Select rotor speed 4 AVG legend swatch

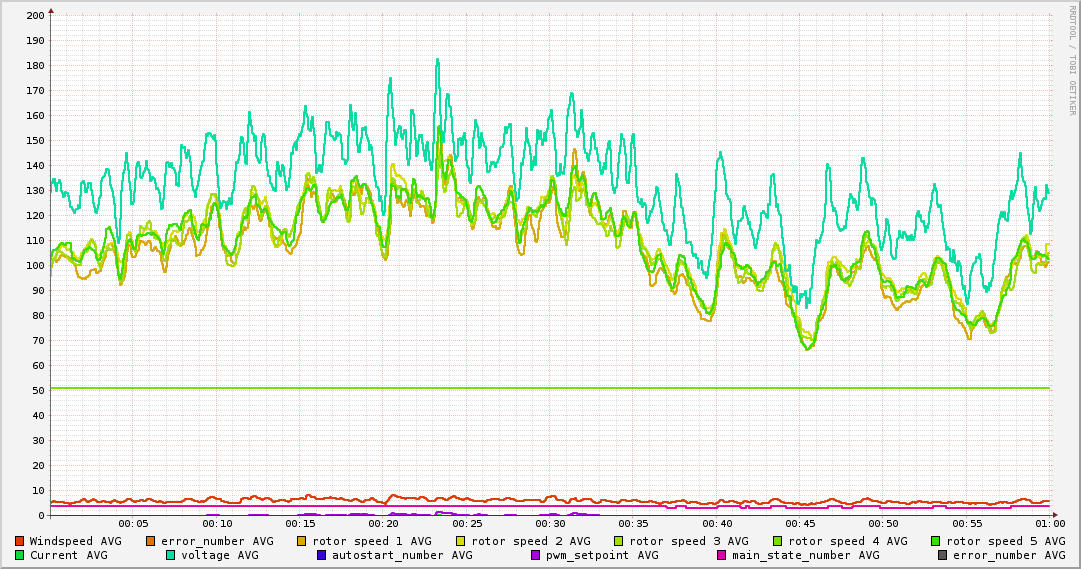click(x=778, y=541)
